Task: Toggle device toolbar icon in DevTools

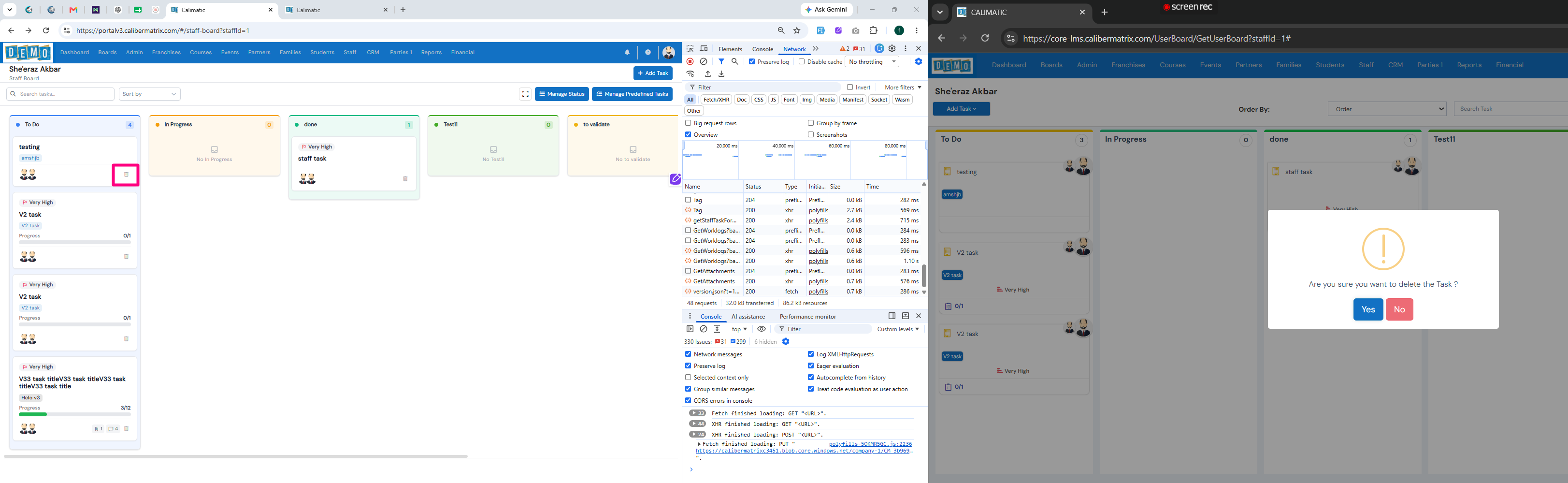Action: click(x=704, y=49)
